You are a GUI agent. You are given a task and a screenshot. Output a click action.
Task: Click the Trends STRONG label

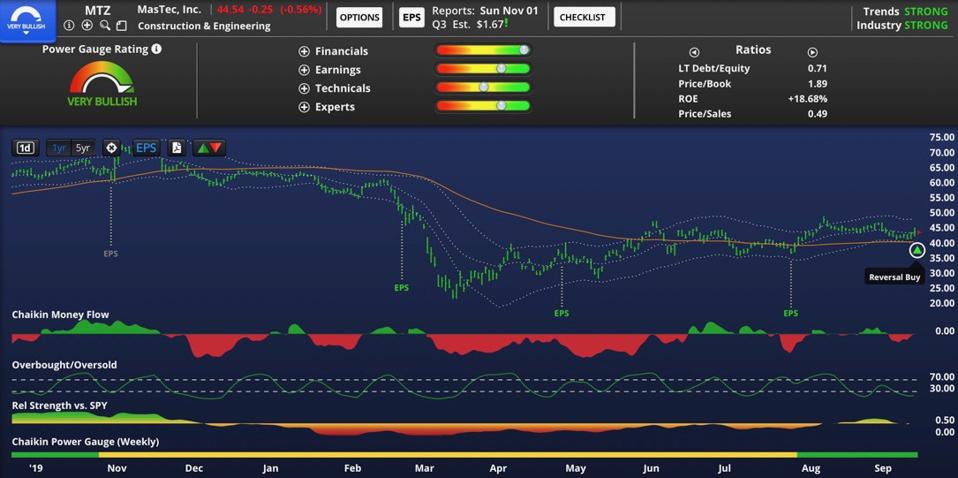(x=905, y=12)
